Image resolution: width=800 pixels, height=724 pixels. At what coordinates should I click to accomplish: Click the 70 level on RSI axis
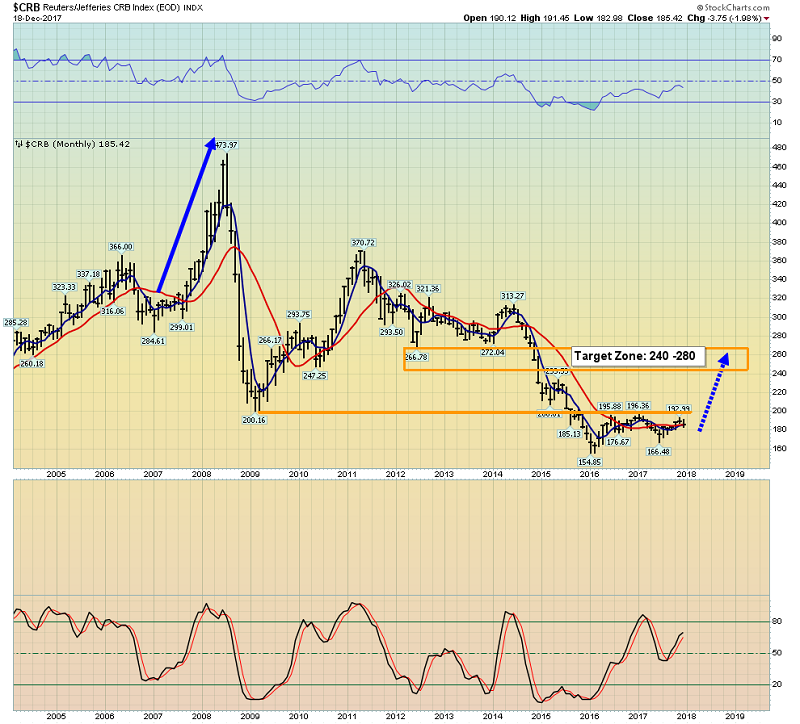[x=777, y=59]
